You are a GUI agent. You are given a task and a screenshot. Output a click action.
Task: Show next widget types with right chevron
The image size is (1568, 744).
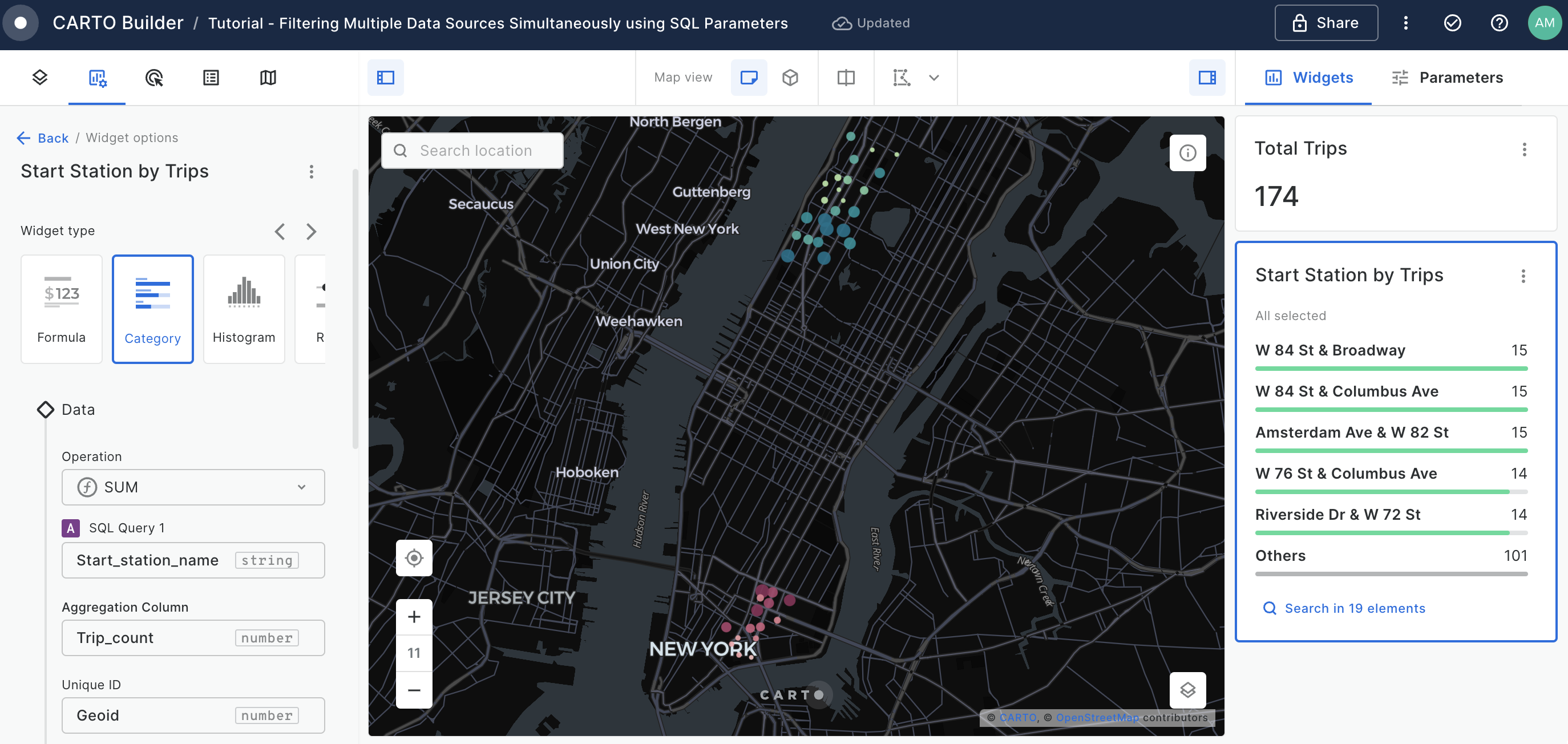tap(311, 231)
